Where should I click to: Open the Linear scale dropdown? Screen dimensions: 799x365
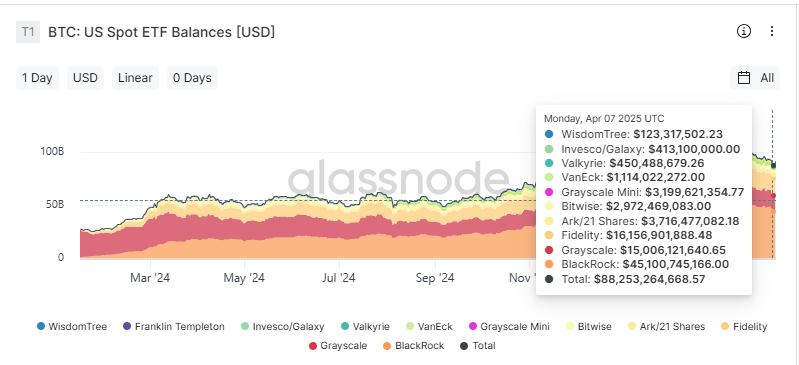[135, 78]
